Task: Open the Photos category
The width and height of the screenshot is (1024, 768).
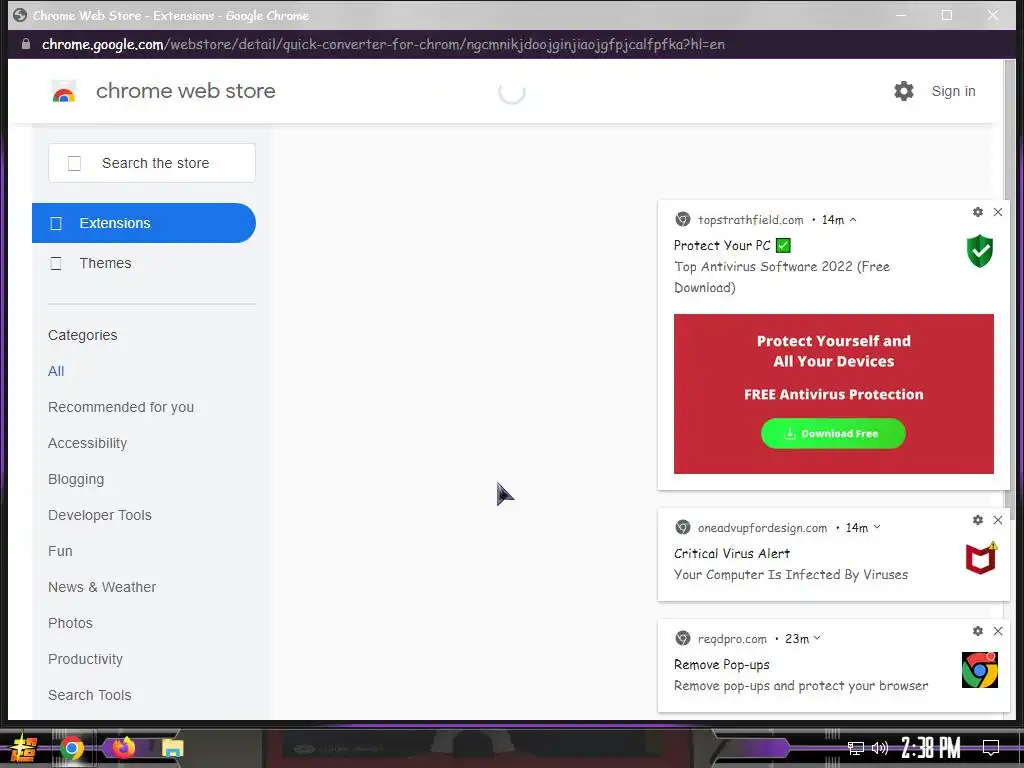Action: [70, 622]
